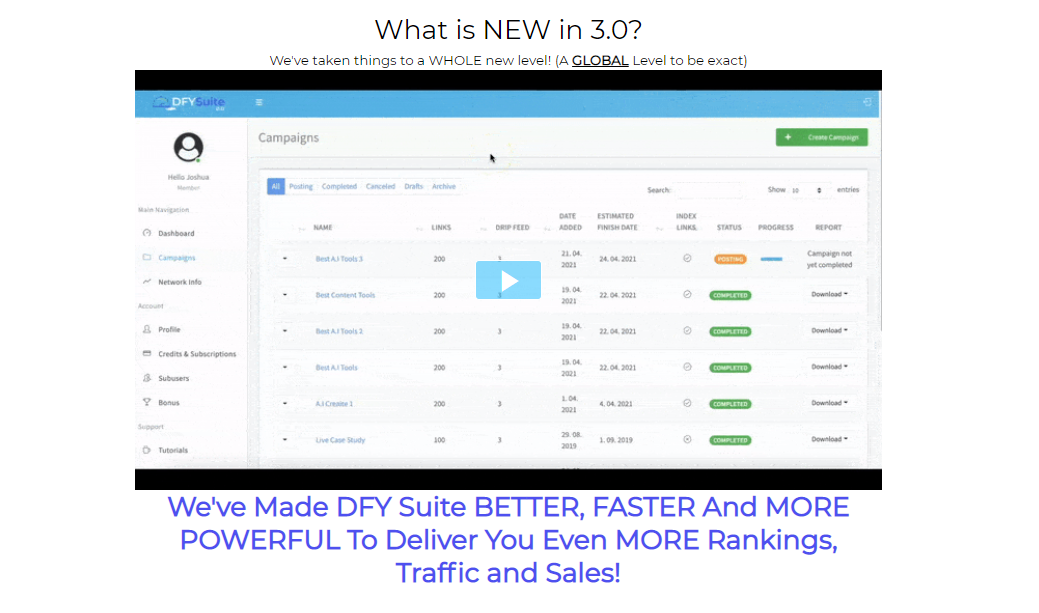Sort table by the NAME column header

coord(323,227)
